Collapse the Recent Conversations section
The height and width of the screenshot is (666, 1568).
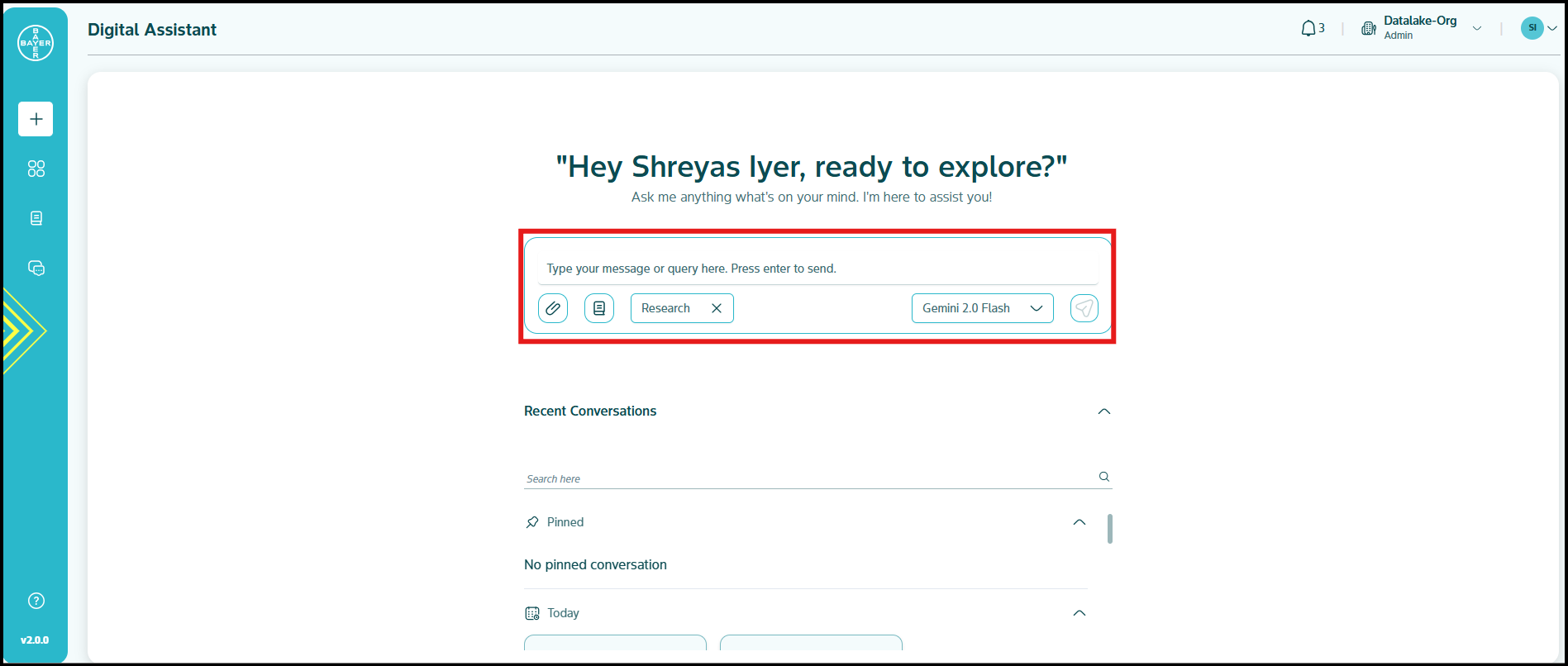(1103, 411)
